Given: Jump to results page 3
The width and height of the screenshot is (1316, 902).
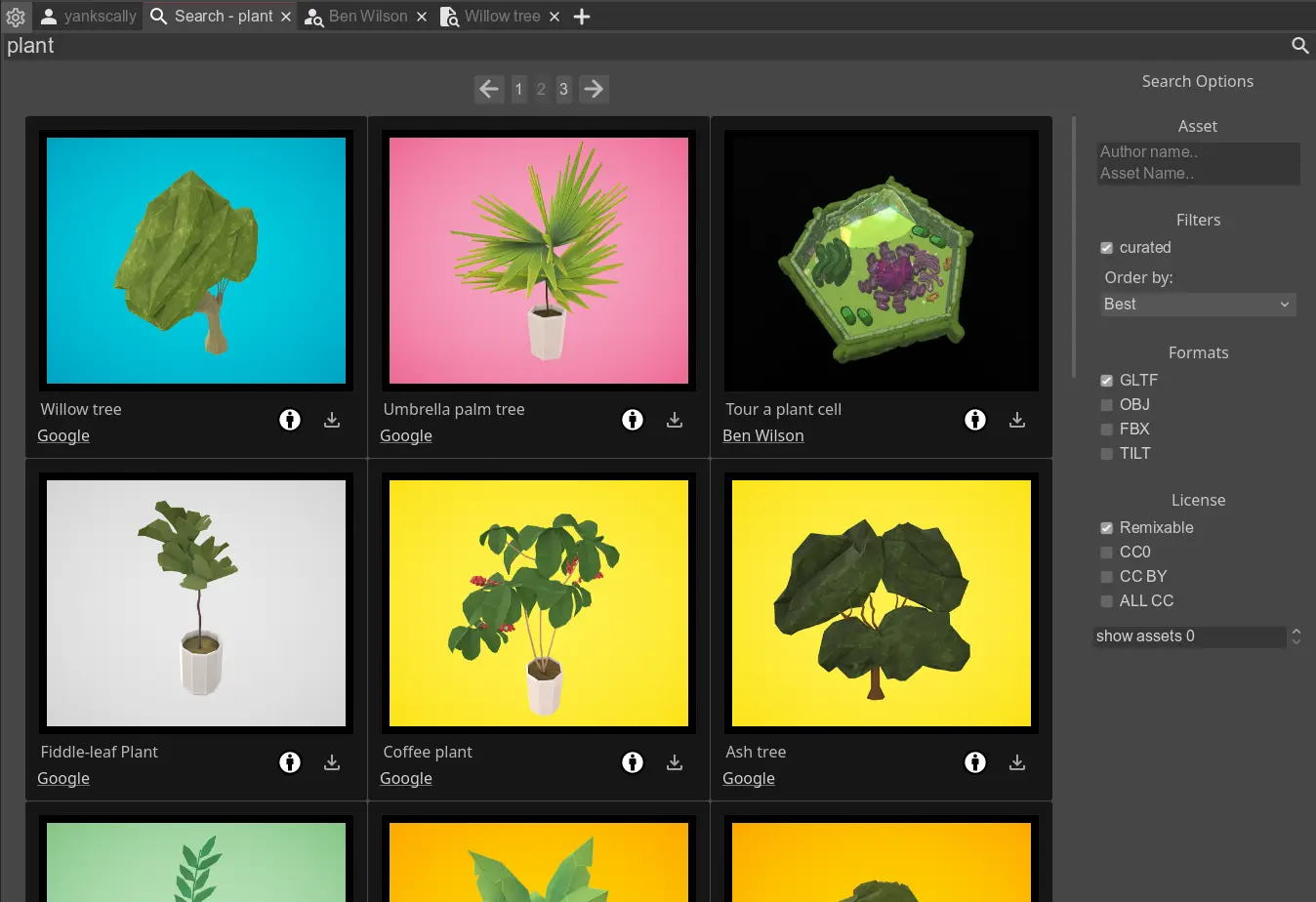Looking at the screenshot, I should click(x=563, y=89).
